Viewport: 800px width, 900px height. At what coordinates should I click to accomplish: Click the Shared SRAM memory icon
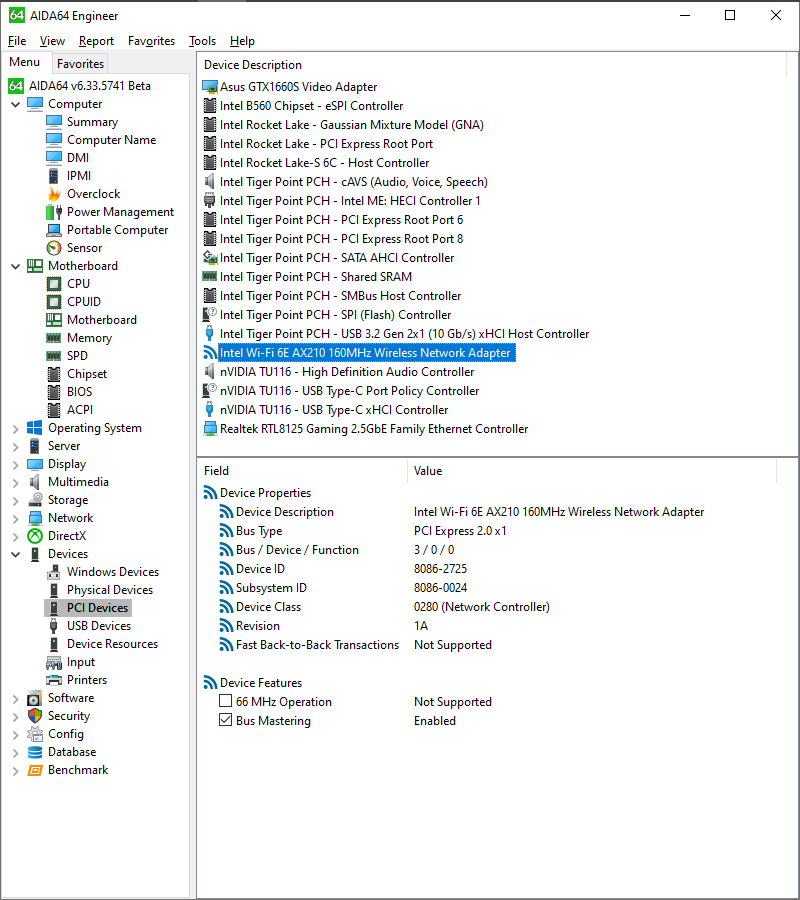(210, 277)
